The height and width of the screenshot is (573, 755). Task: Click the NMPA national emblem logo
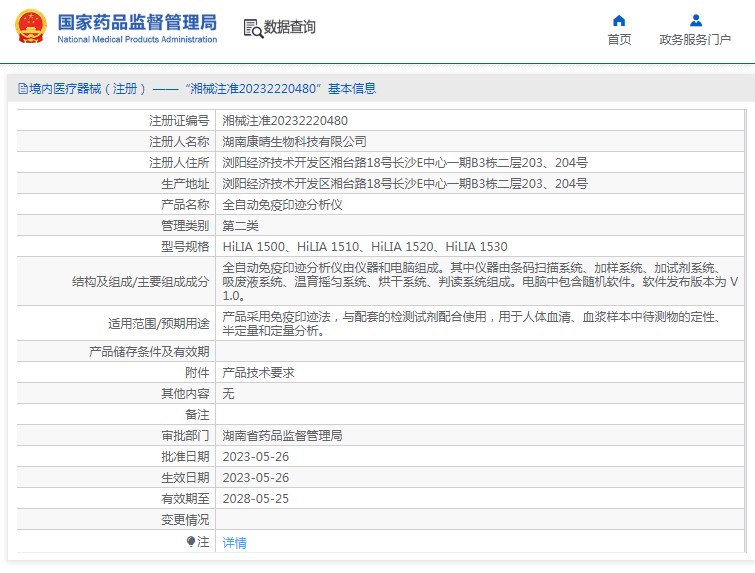(x=30, y=27)
